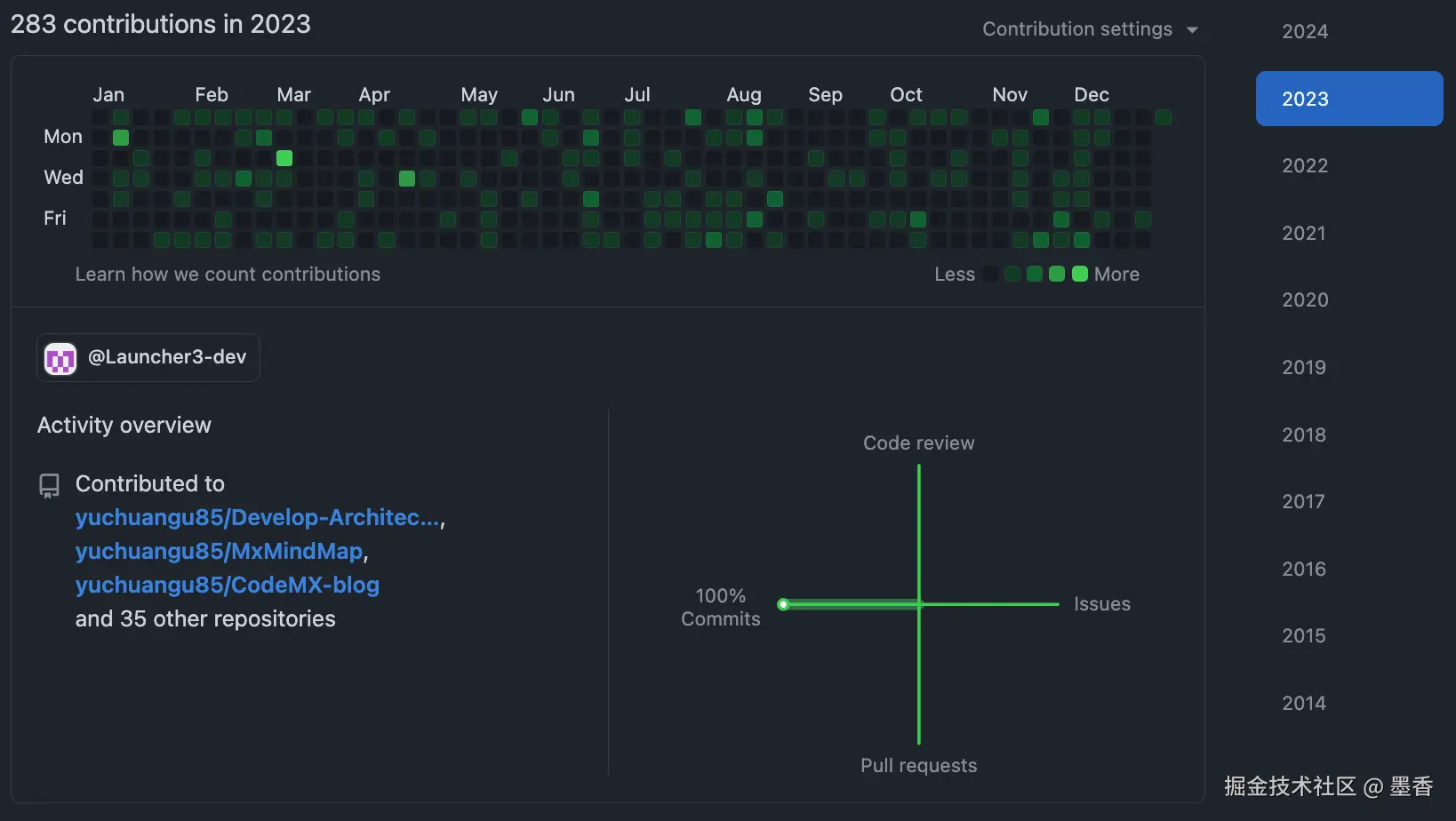Open Learn how we count contributions link
This screenshot has height=821, width=1456.
pos(228,274)
